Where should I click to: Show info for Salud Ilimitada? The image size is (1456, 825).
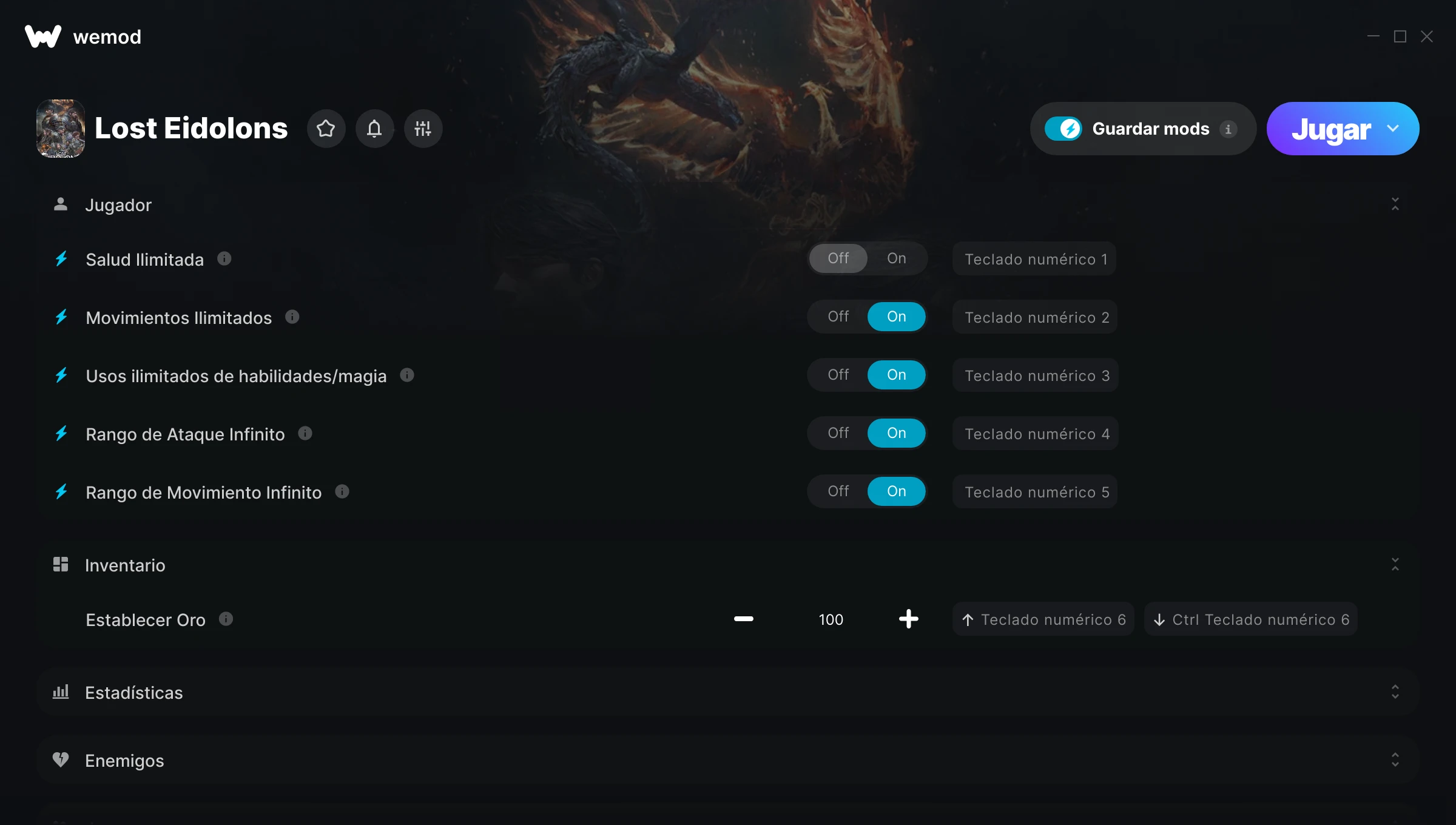pos(224,259)
